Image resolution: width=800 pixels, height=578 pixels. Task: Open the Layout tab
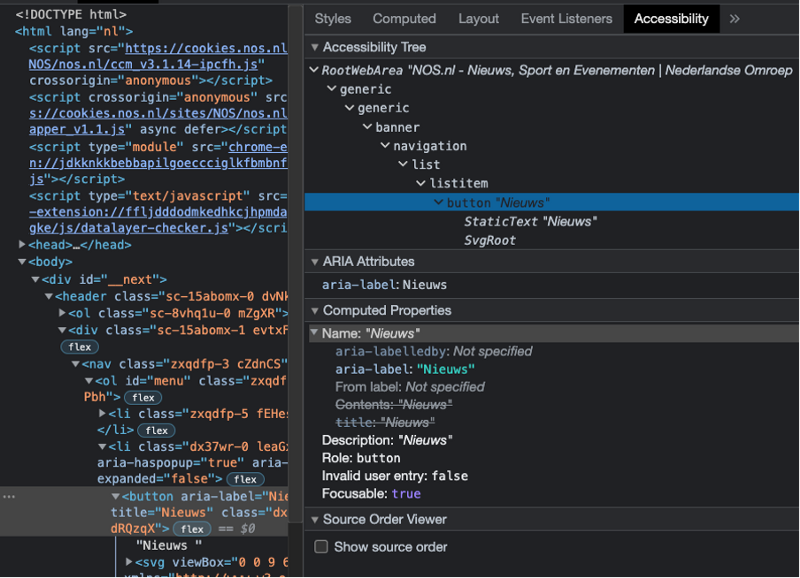point(478,19)
